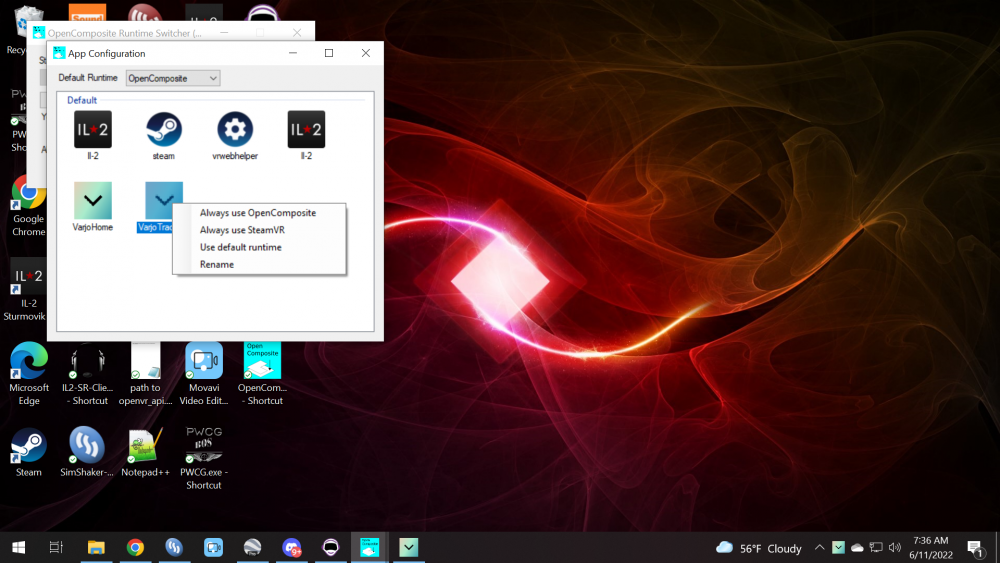Expand the hidden system tray icons chevron
Viewport: 1000px width, 563px height.
point(820,548)
